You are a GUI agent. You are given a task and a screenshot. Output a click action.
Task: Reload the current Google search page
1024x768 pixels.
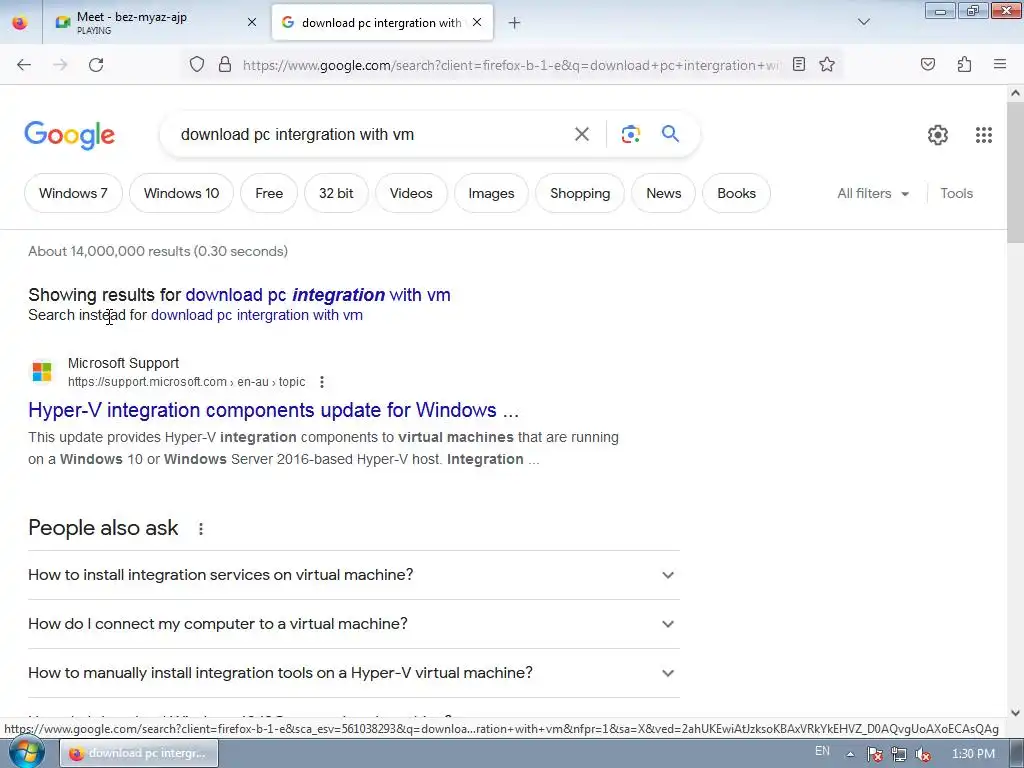96,65
